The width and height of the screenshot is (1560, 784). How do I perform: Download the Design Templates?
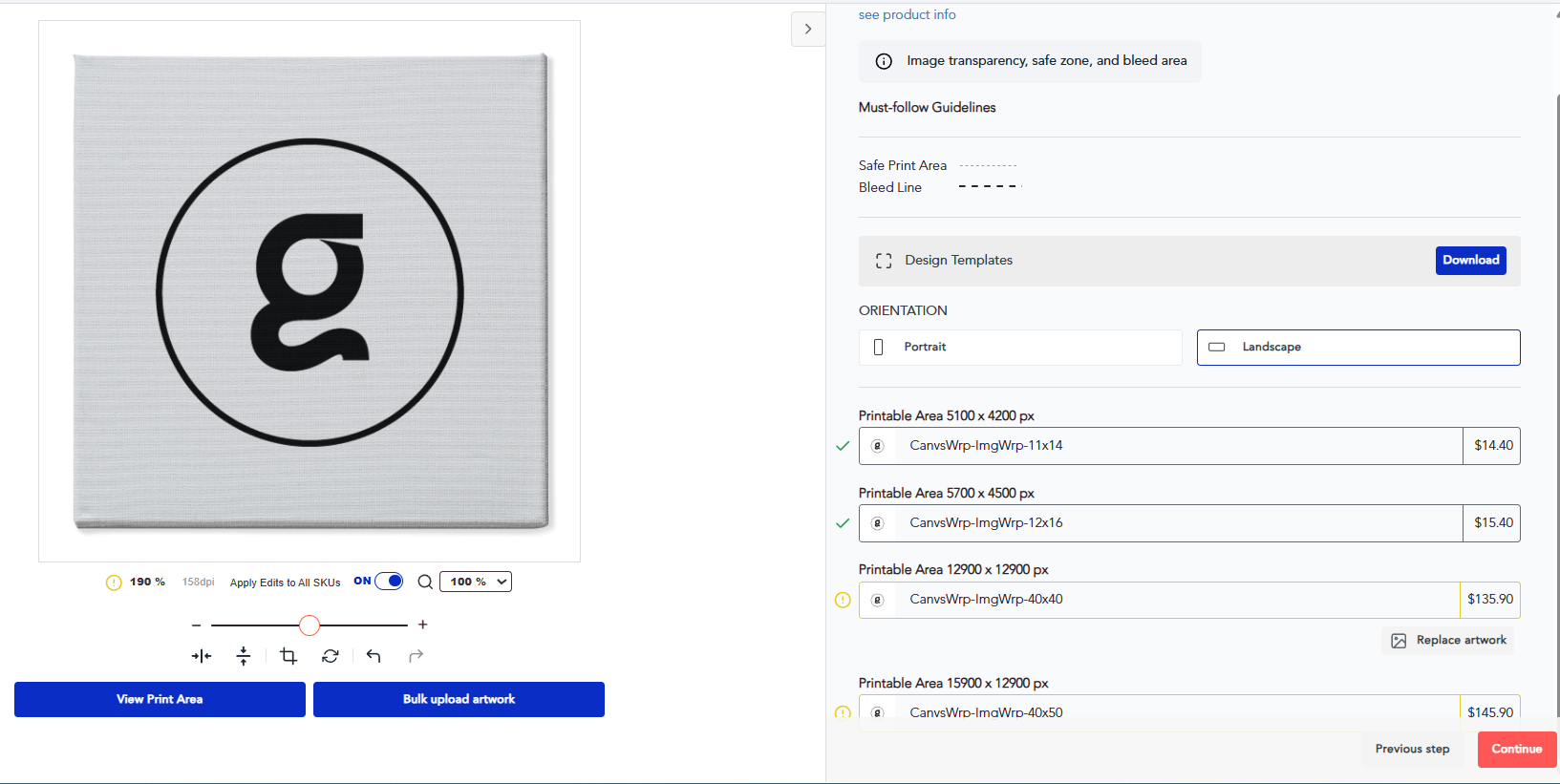coord(1470,261)
